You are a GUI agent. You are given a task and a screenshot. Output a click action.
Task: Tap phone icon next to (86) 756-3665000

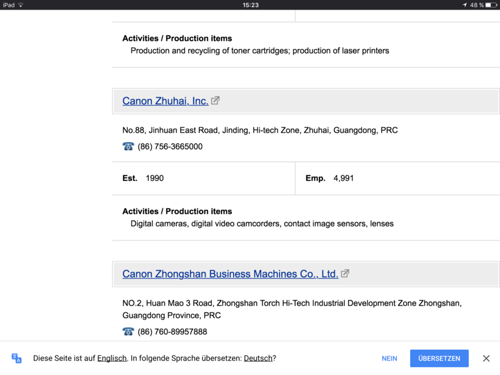tap(128, 146)
